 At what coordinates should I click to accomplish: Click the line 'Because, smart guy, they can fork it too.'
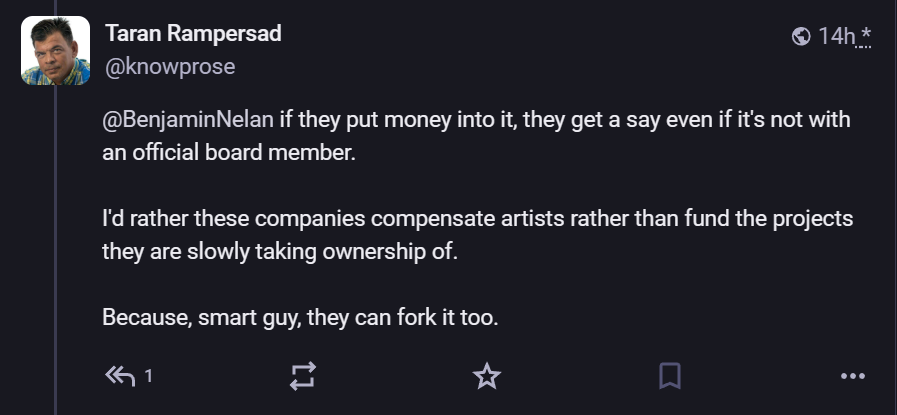(300, 317)
